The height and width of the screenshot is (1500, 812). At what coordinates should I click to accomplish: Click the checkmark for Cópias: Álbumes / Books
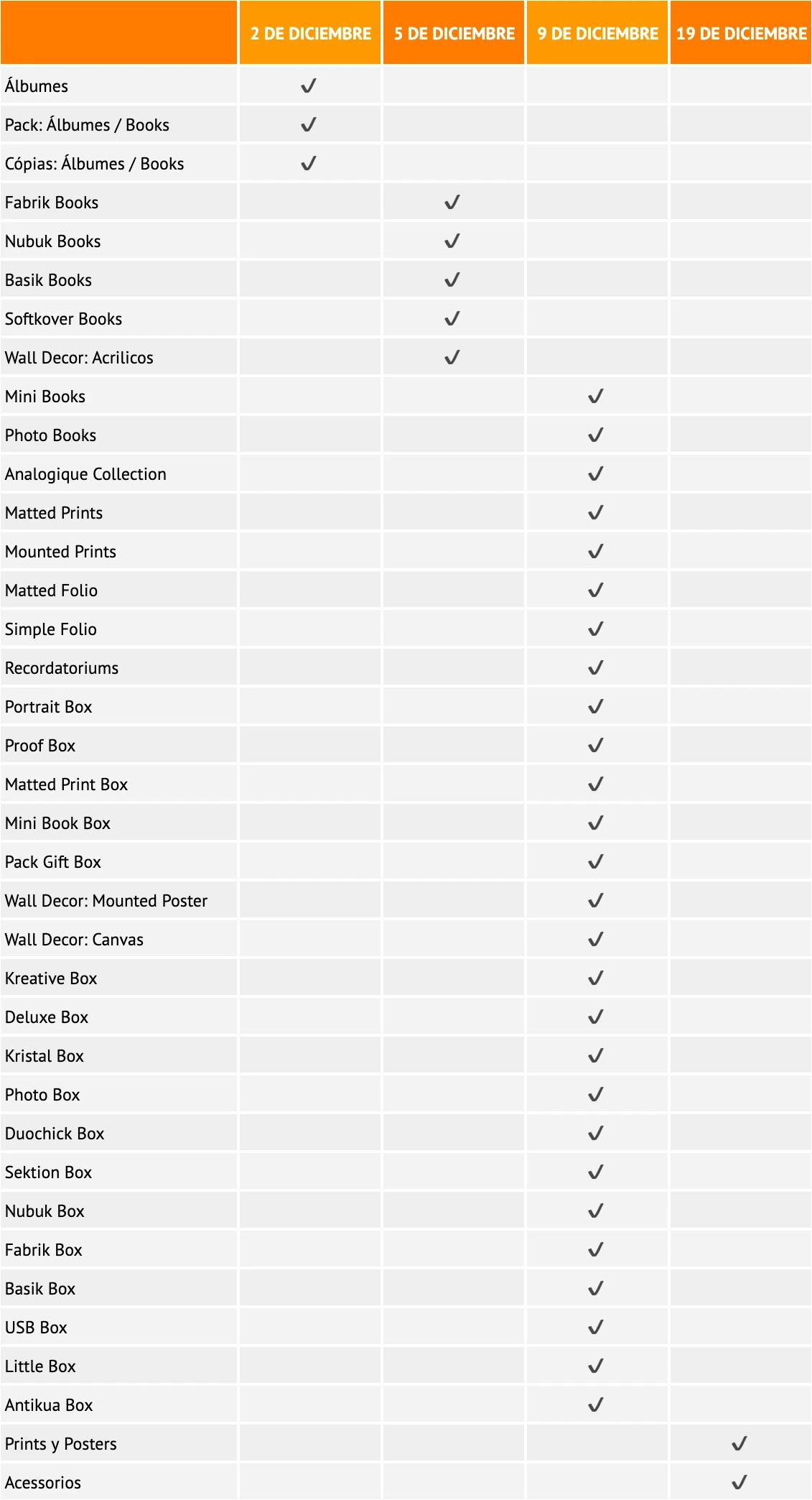click(x=309, y=164)
